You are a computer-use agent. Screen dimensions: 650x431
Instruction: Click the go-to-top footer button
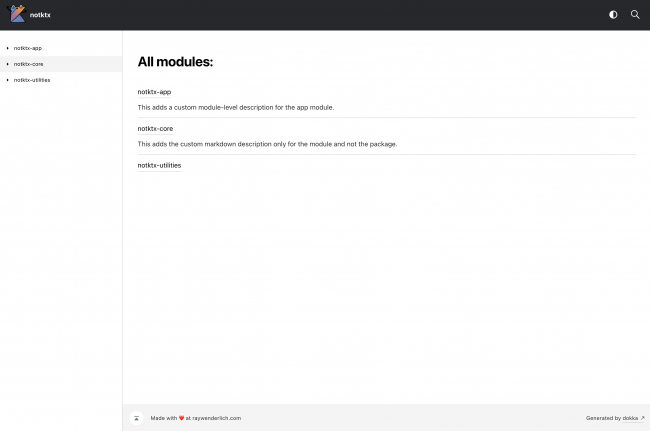click(x=136, y=418)
